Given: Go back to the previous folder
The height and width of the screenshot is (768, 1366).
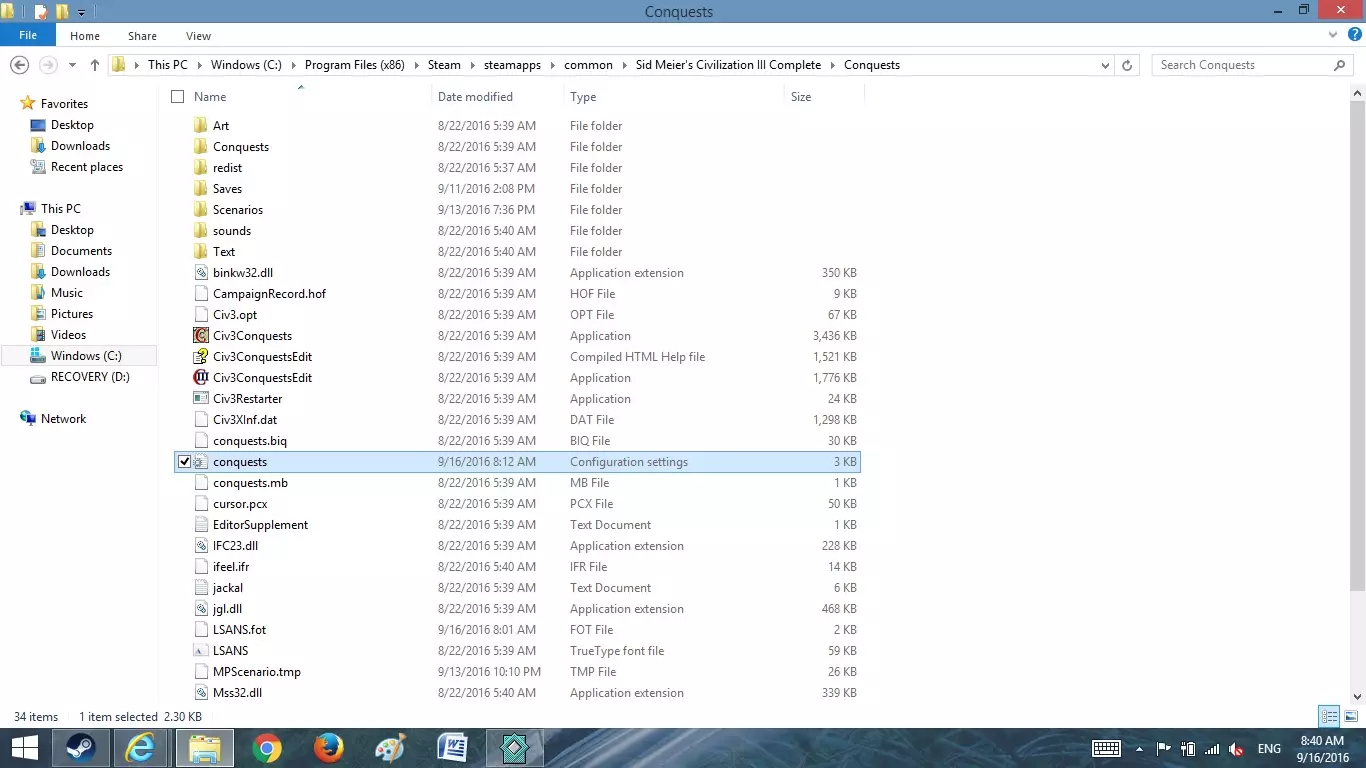Looking at the screenshot, I should (x=19, y=65).
